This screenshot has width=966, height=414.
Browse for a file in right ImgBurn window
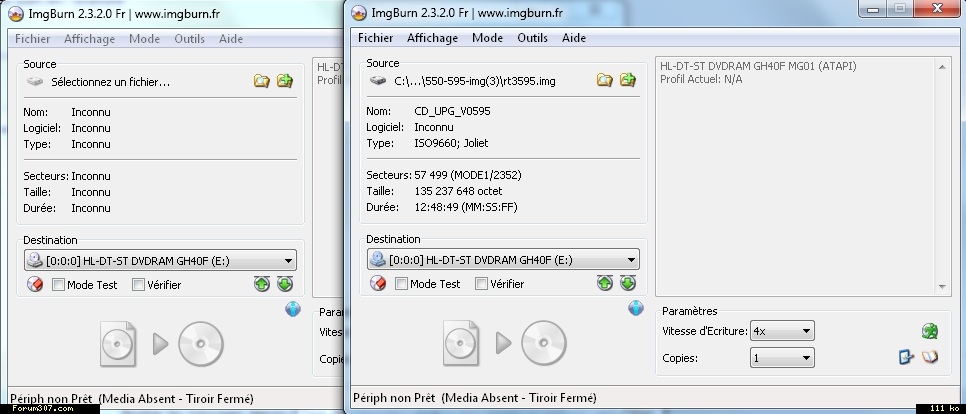[605, 80]
